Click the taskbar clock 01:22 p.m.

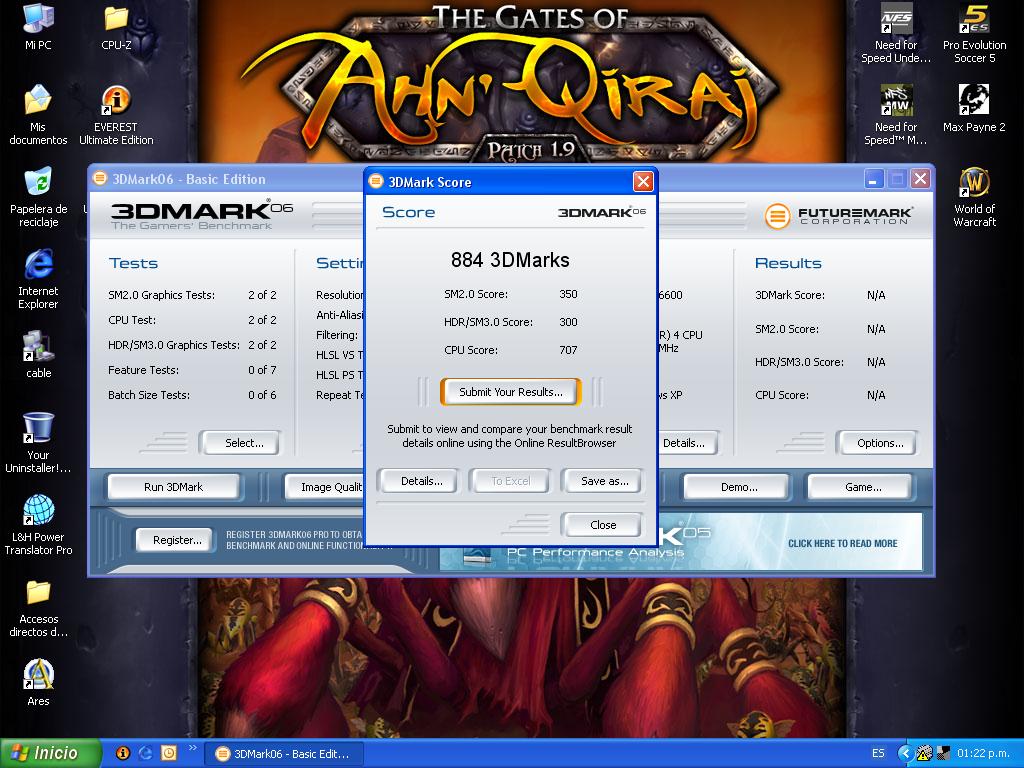pos(983,754)
